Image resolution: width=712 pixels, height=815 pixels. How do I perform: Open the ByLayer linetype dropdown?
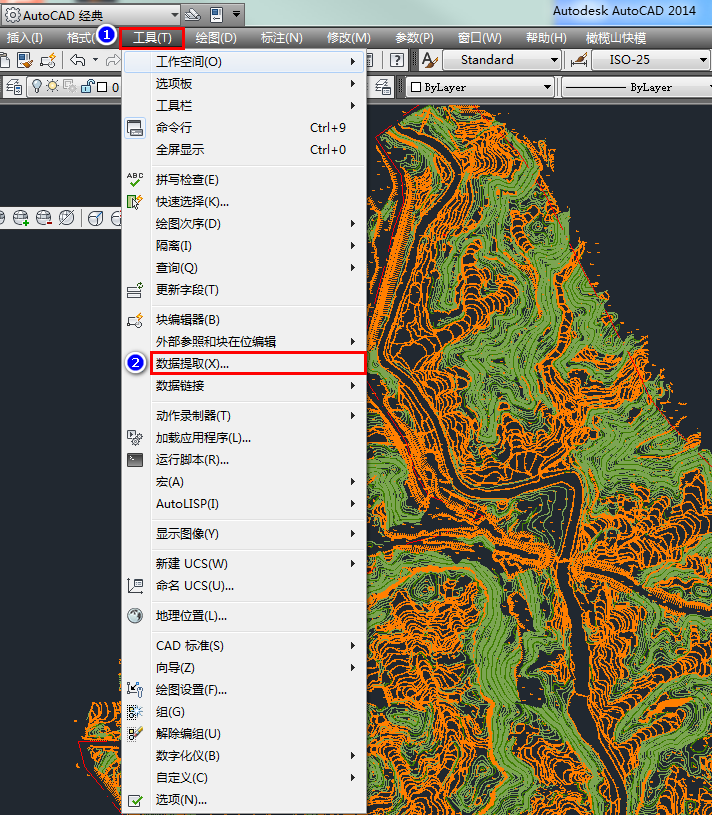637,87
